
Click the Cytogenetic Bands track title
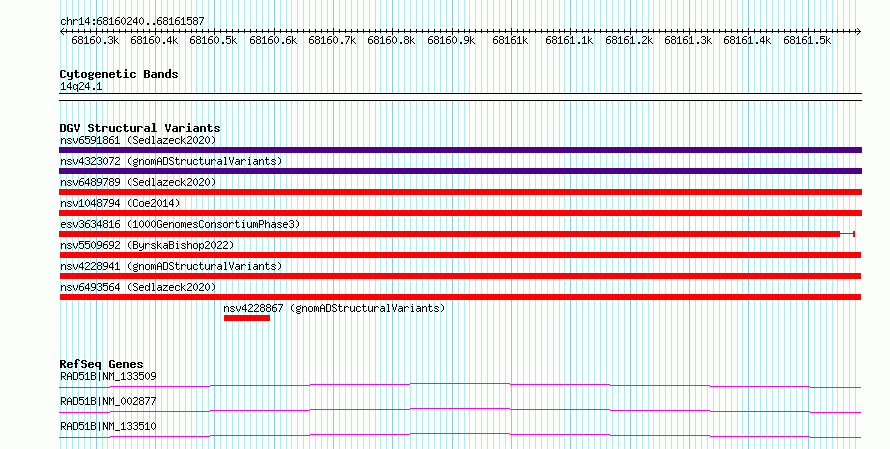point(119,74)
